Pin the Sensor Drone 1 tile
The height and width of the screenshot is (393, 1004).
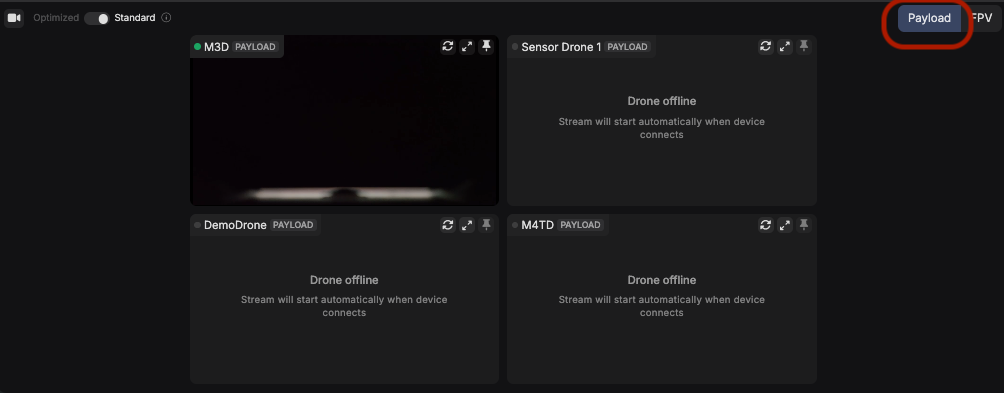(804, 46)
